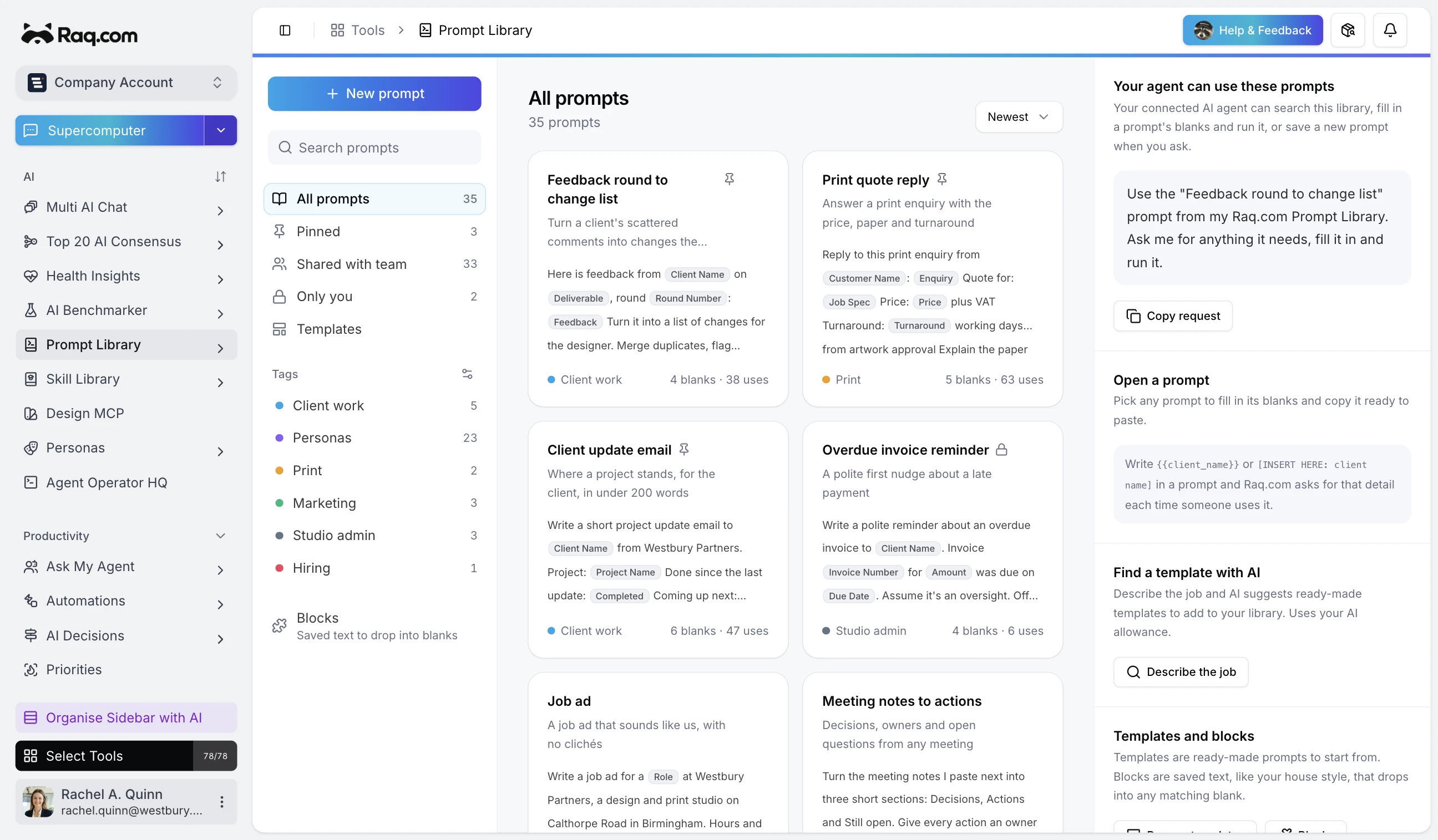This screenshot has height=840, width=1438.
Task: Open the Templates filter
Action: tap(374, 329)
